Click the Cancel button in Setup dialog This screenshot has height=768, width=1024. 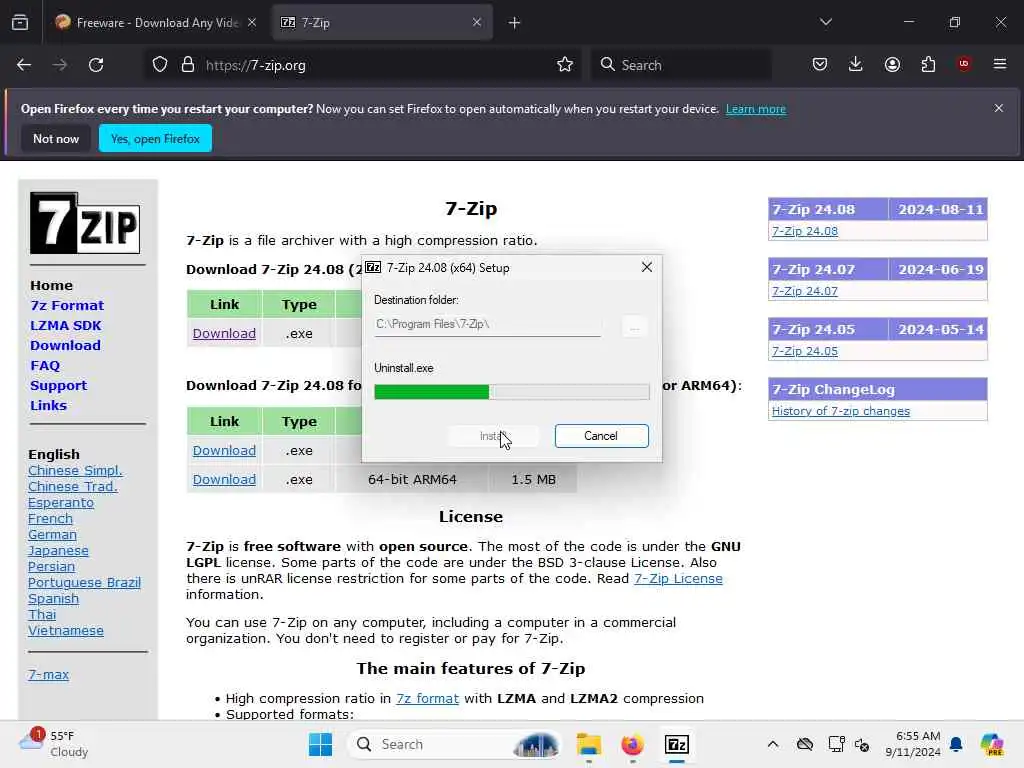pyautogui.click(x=601, y=436)
